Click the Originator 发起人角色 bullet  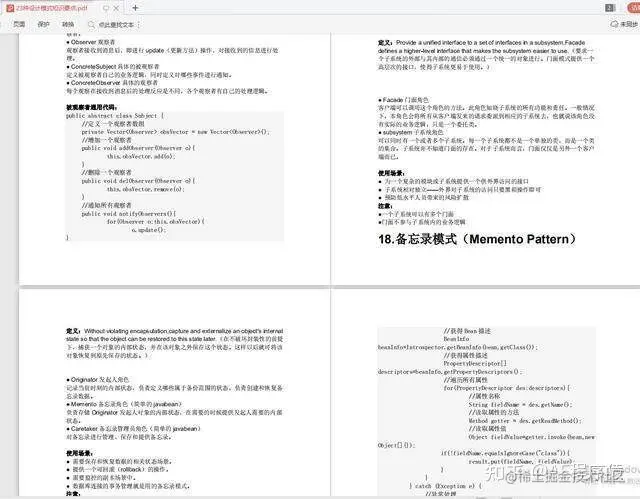click(x=98, y=379)
